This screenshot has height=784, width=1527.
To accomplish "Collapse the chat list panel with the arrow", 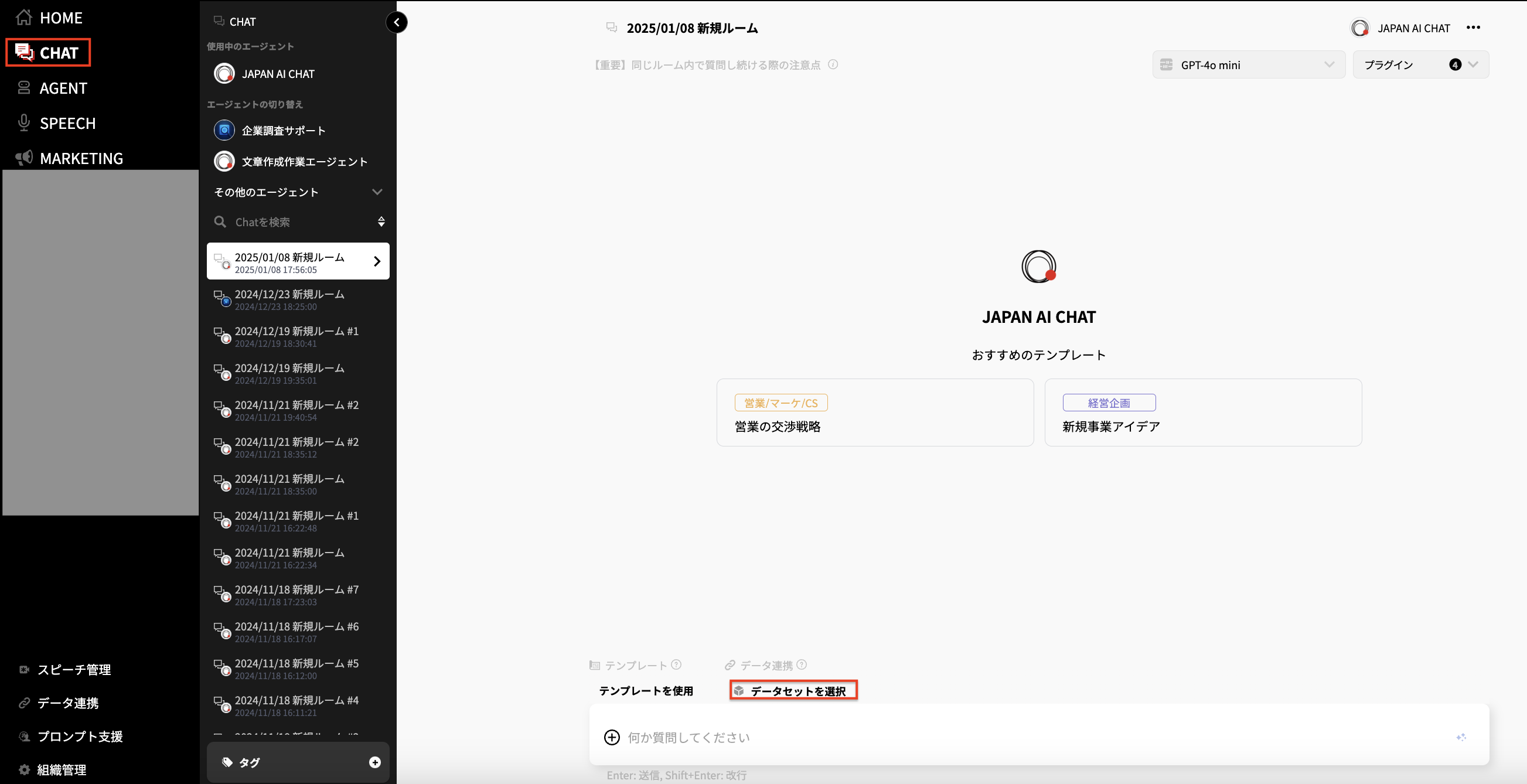I will (397, 22).
